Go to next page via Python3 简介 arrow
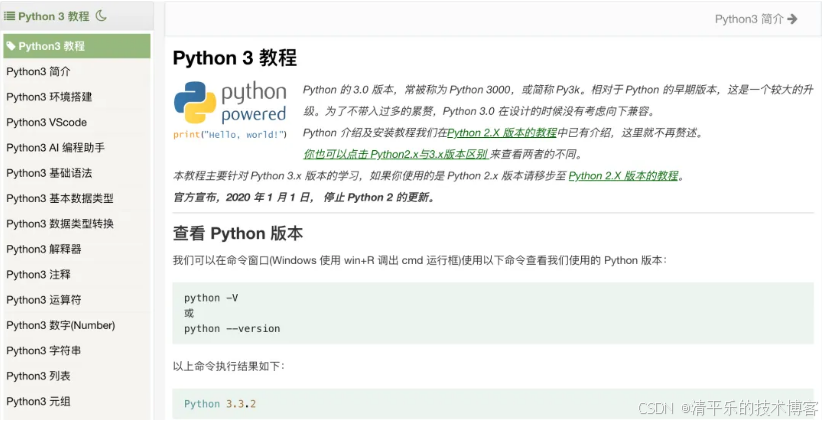The width and height of the screenshot is (830, 424). (x=792, y=19)
